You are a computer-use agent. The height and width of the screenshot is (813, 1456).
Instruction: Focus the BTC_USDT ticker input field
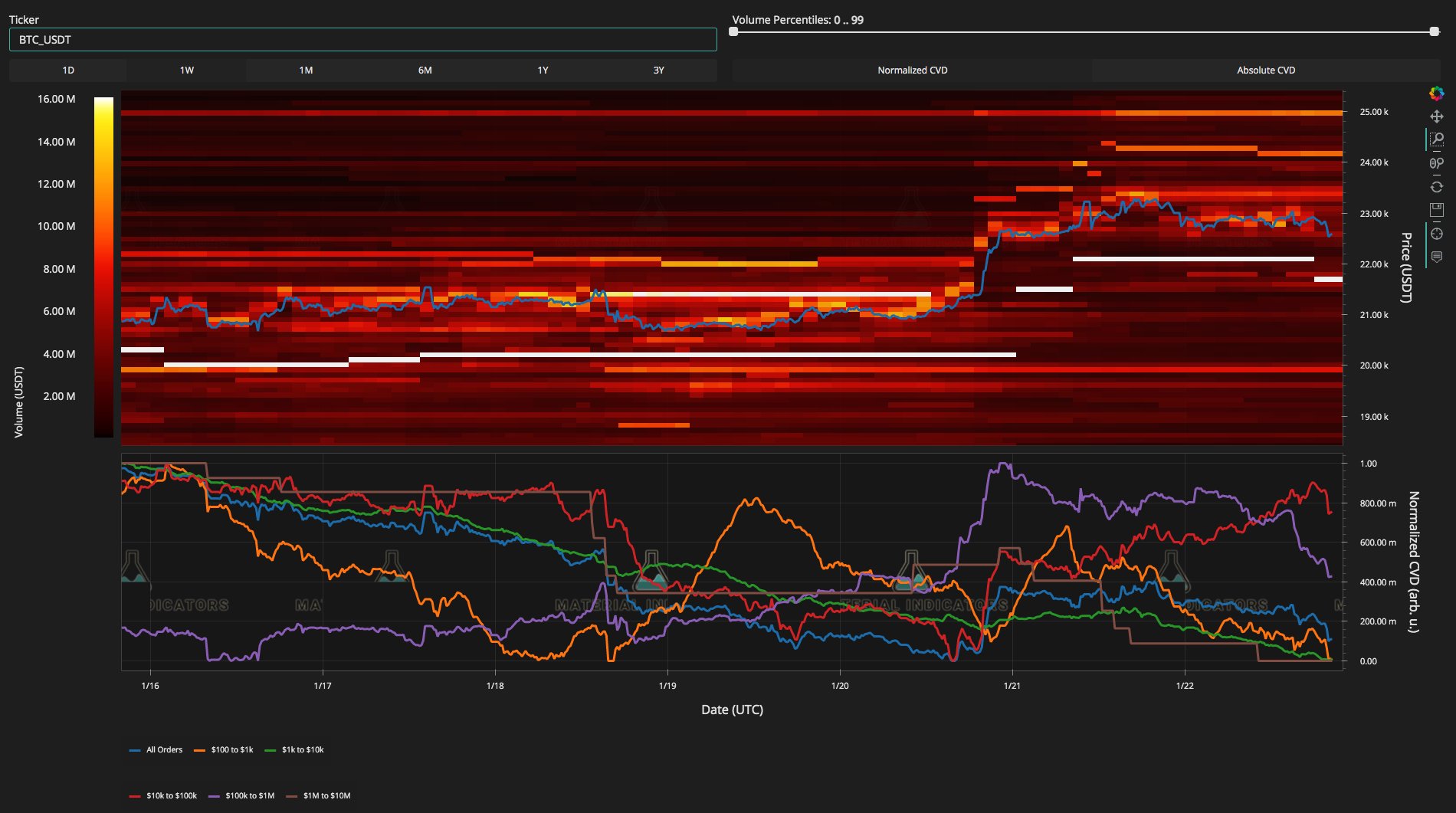point(363,40)
